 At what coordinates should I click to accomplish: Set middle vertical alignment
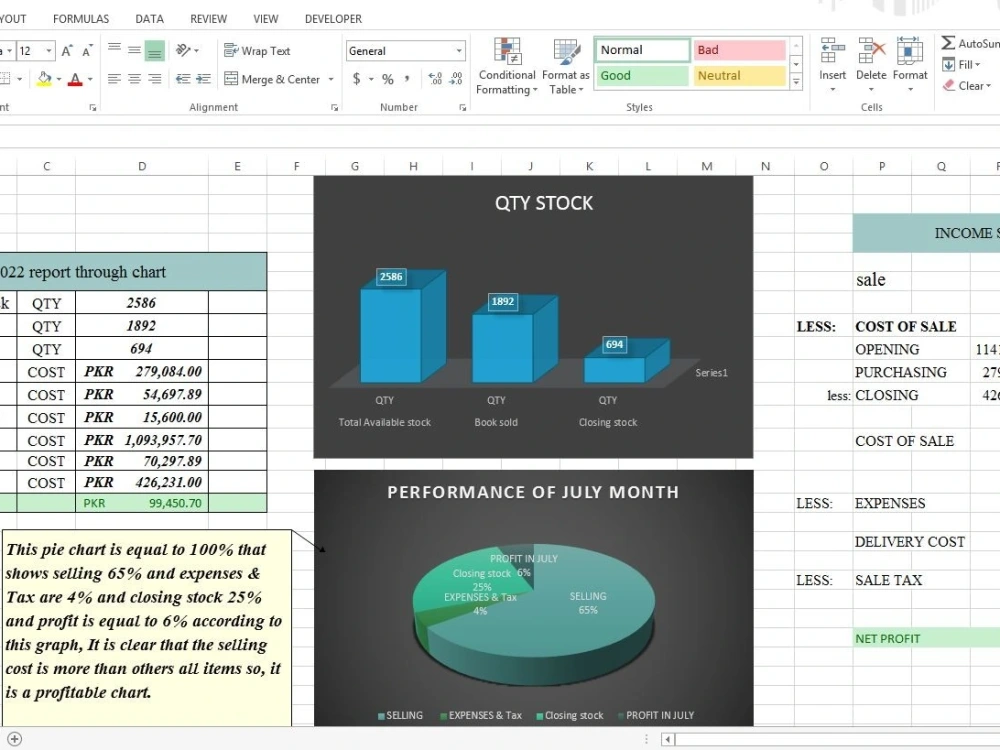click(x=134, y=50)
